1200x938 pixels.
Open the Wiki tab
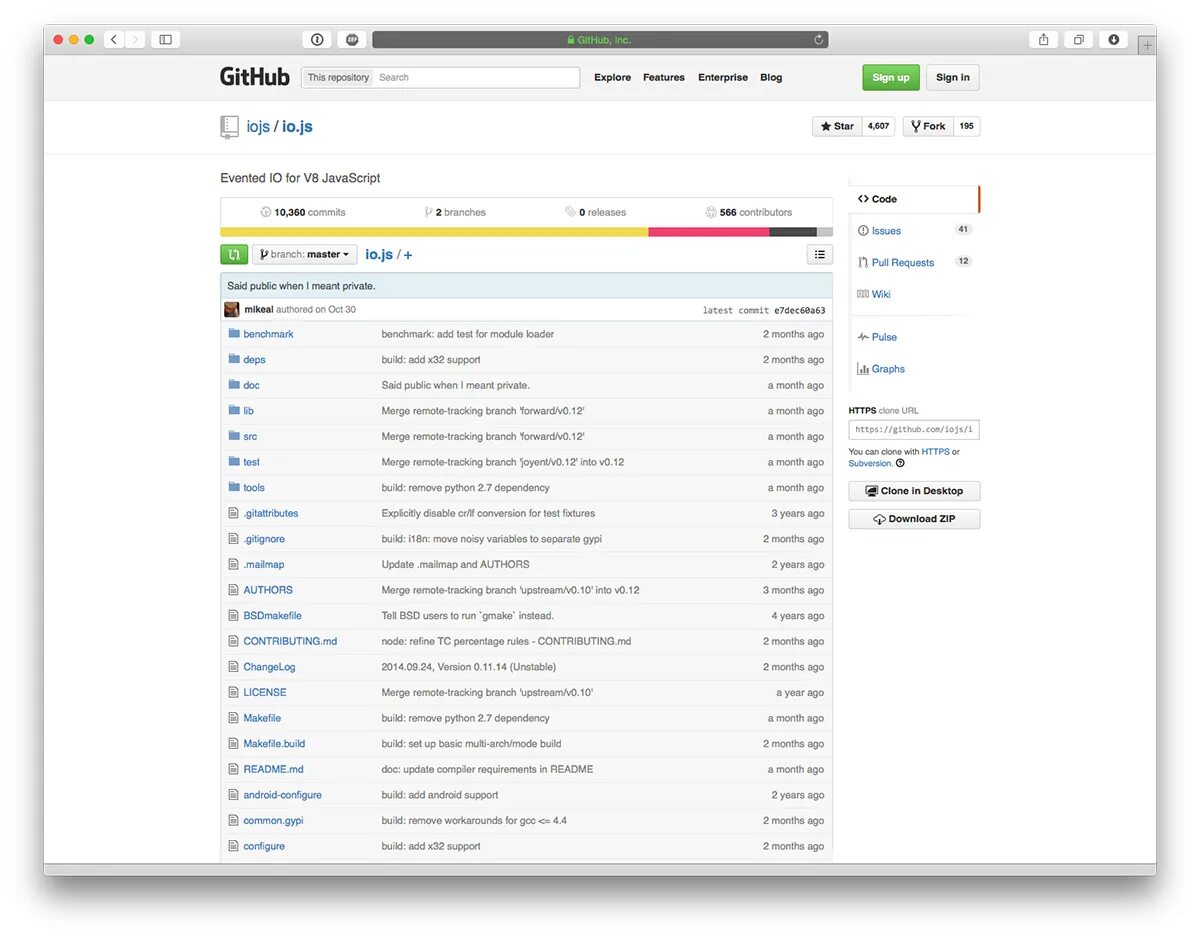pyautogui.click(x=914, y=294)
